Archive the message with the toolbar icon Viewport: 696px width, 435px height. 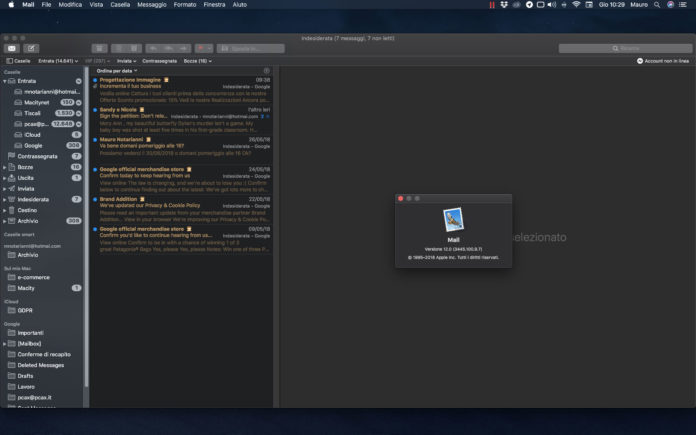click(99, 48)
